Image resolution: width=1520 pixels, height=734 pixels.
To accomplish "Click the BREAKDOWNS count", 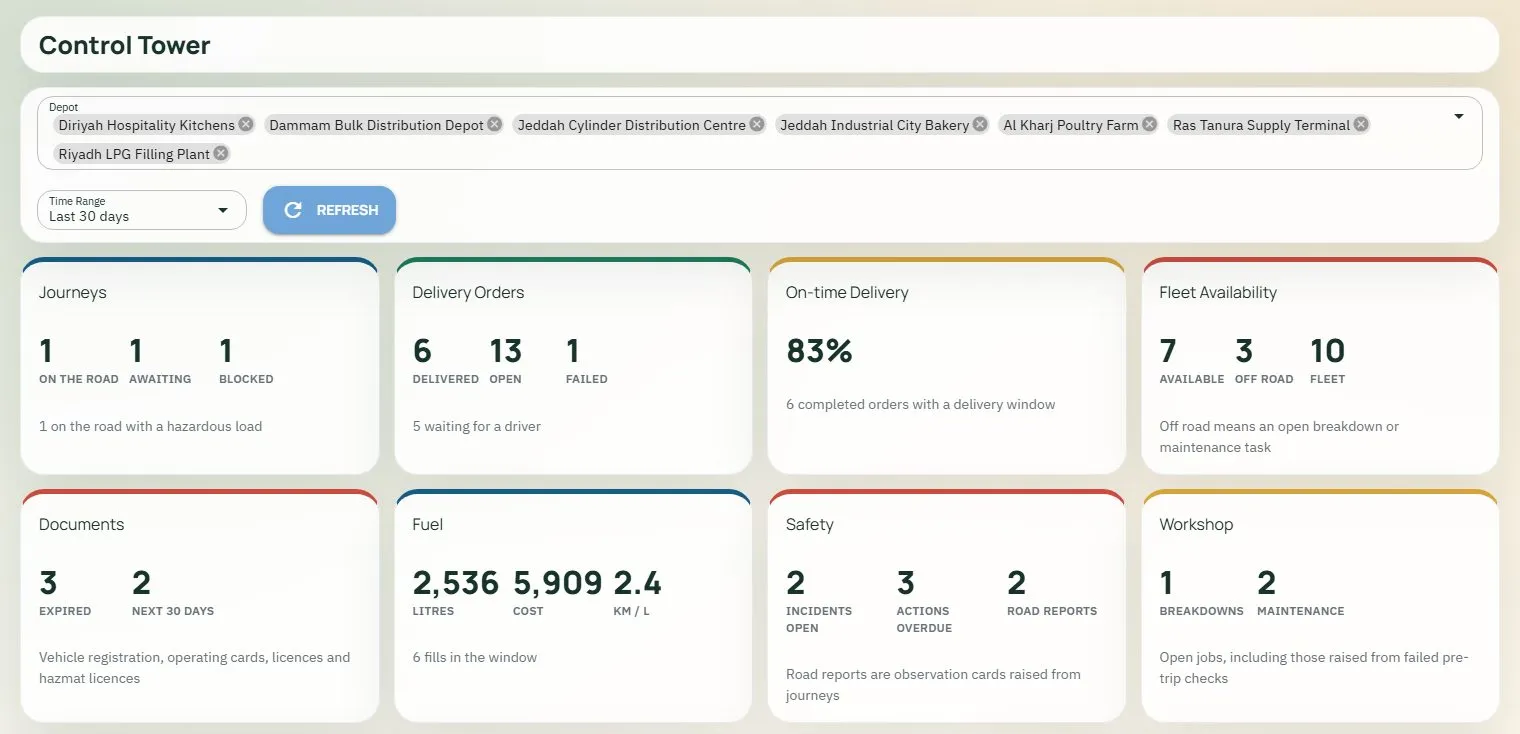I will (x=1166, y=583).
